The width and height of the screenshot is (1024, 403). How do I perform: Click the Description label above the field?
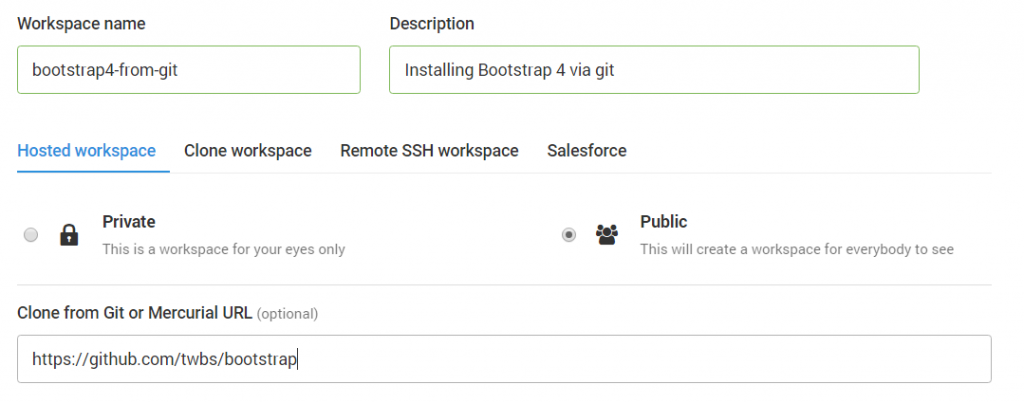(x=432, y=24)
